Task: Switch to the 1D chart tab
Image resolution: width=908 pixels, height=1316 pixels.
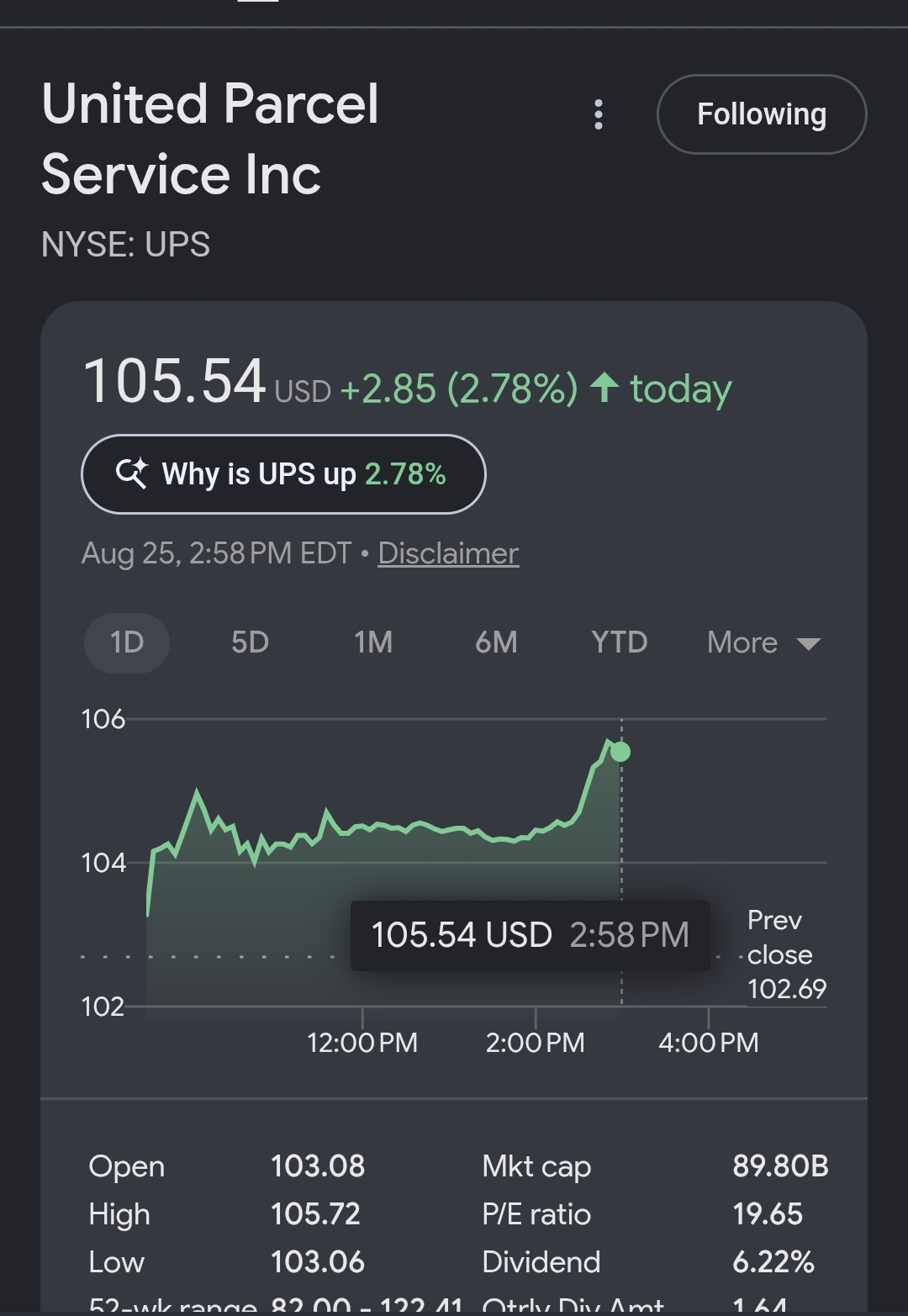Action: pos(127,642)
